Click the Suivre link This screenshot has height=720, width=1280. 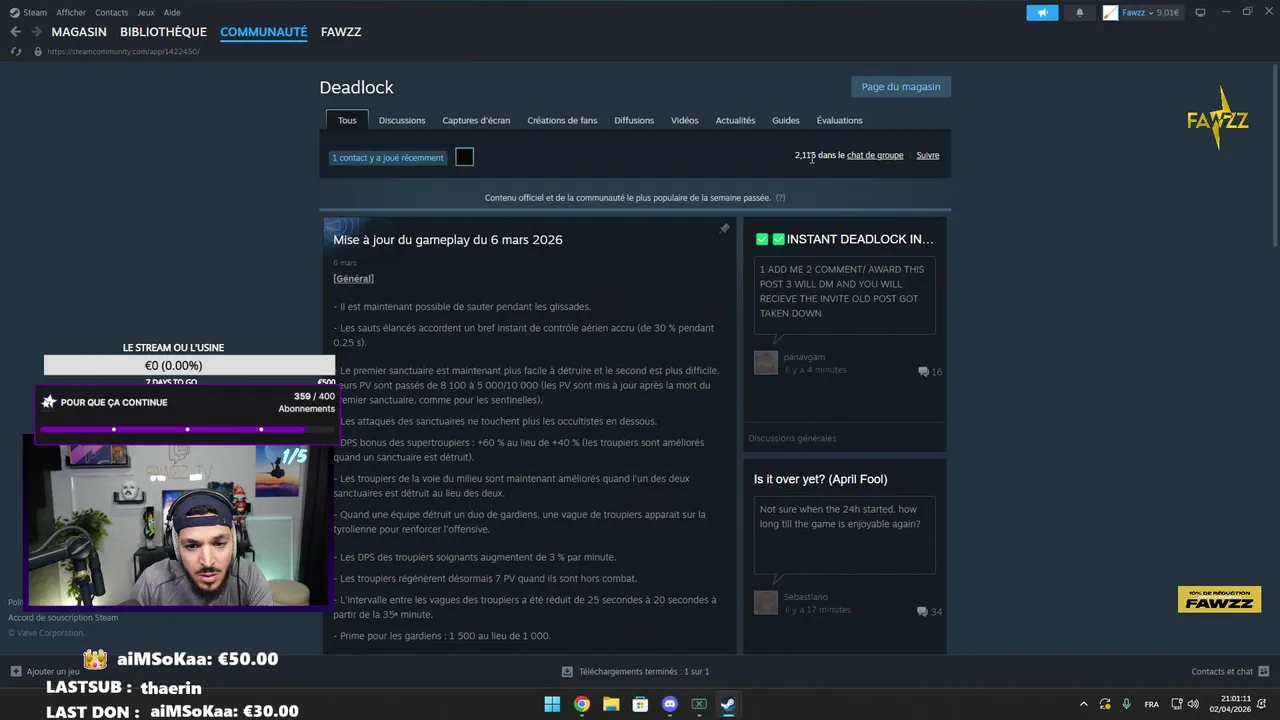coord(928,155)
